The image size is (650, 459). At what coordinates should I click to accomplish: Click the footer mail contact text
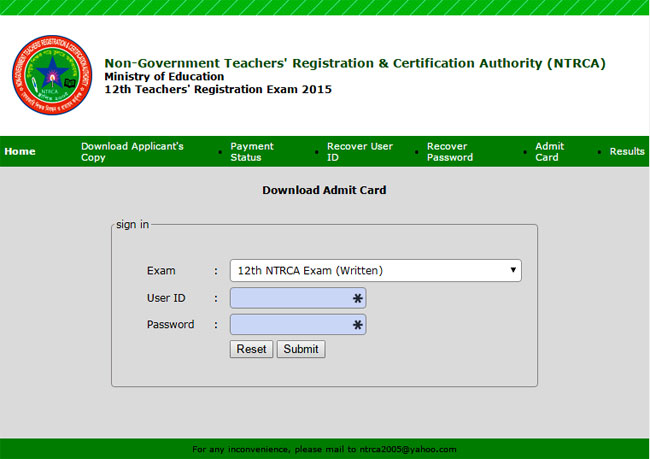(324, 449)
